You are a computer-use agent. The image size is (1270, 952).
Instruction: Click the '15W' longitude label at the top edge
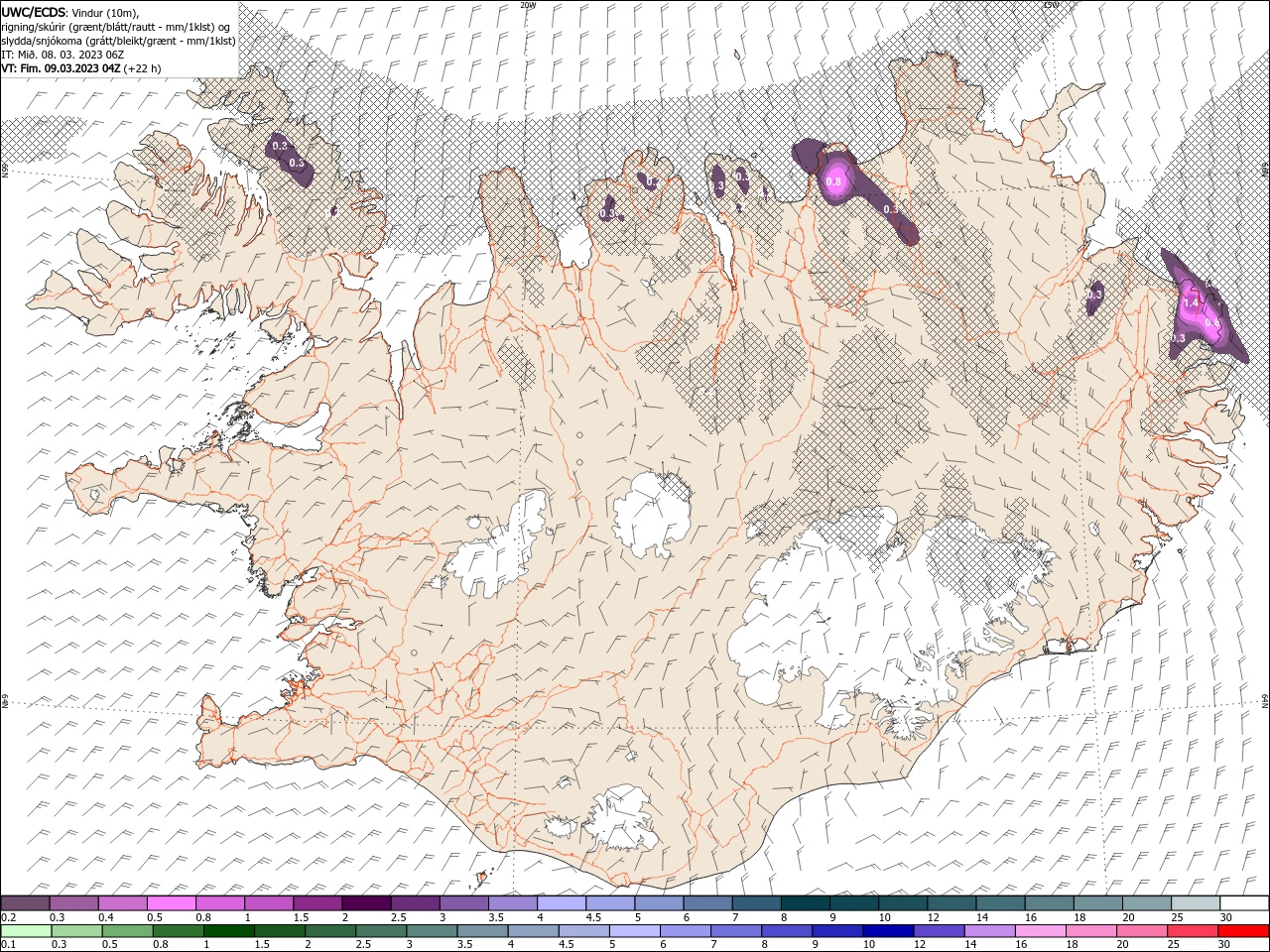pos(1051,5)
